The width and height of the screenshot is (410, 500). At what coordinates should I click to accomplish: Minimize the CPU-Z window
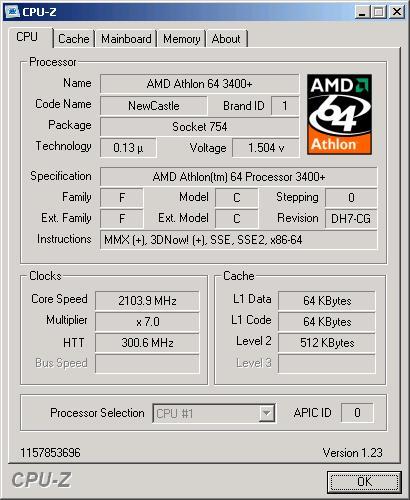pos(362,12)
